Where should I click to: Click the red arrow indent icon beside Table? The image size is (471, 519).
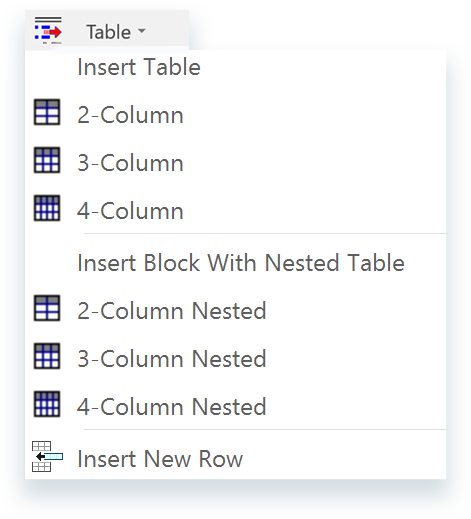48,31
